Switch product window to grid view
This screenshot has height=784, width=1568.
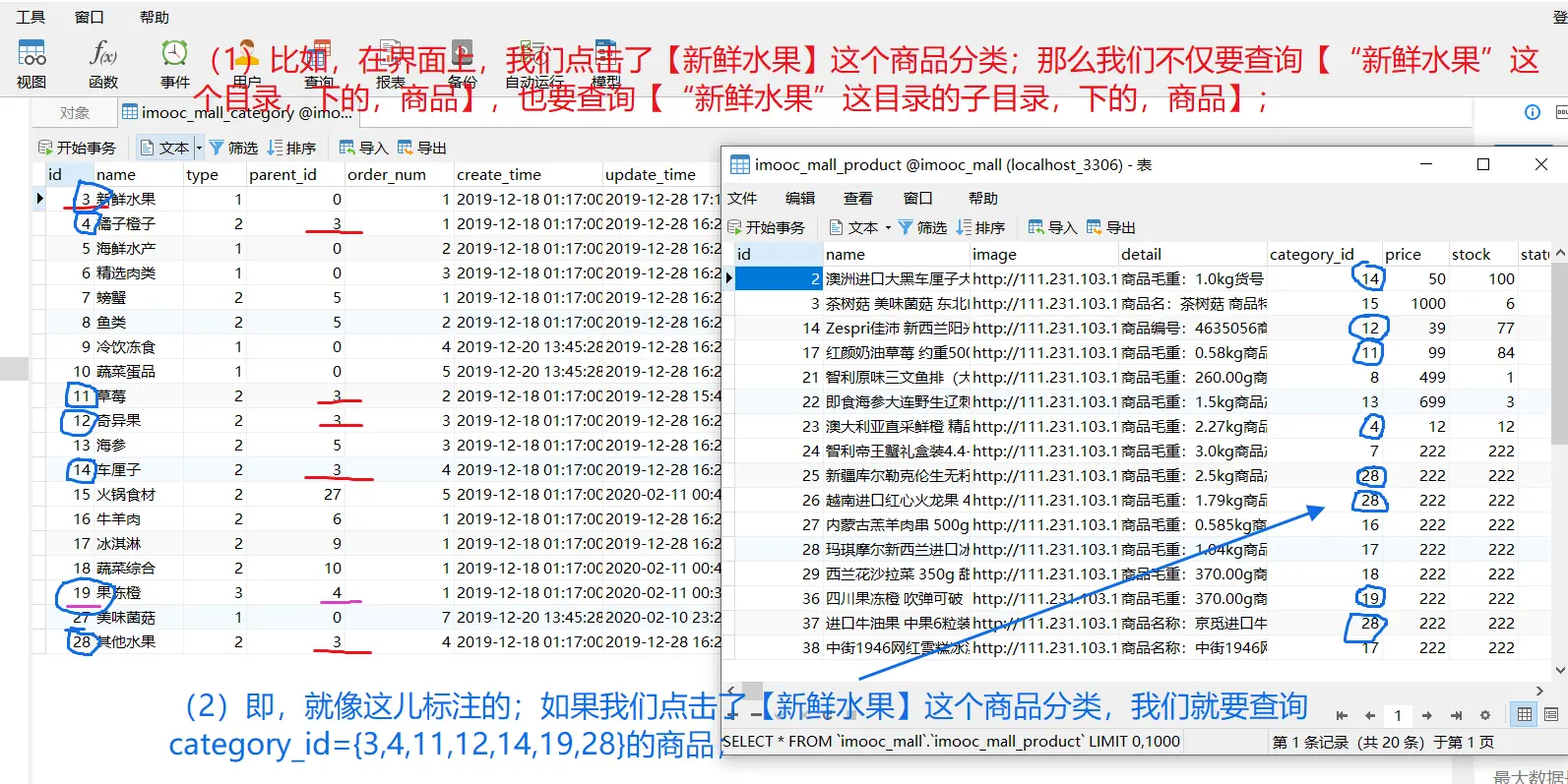click(x=1525, y=714)
